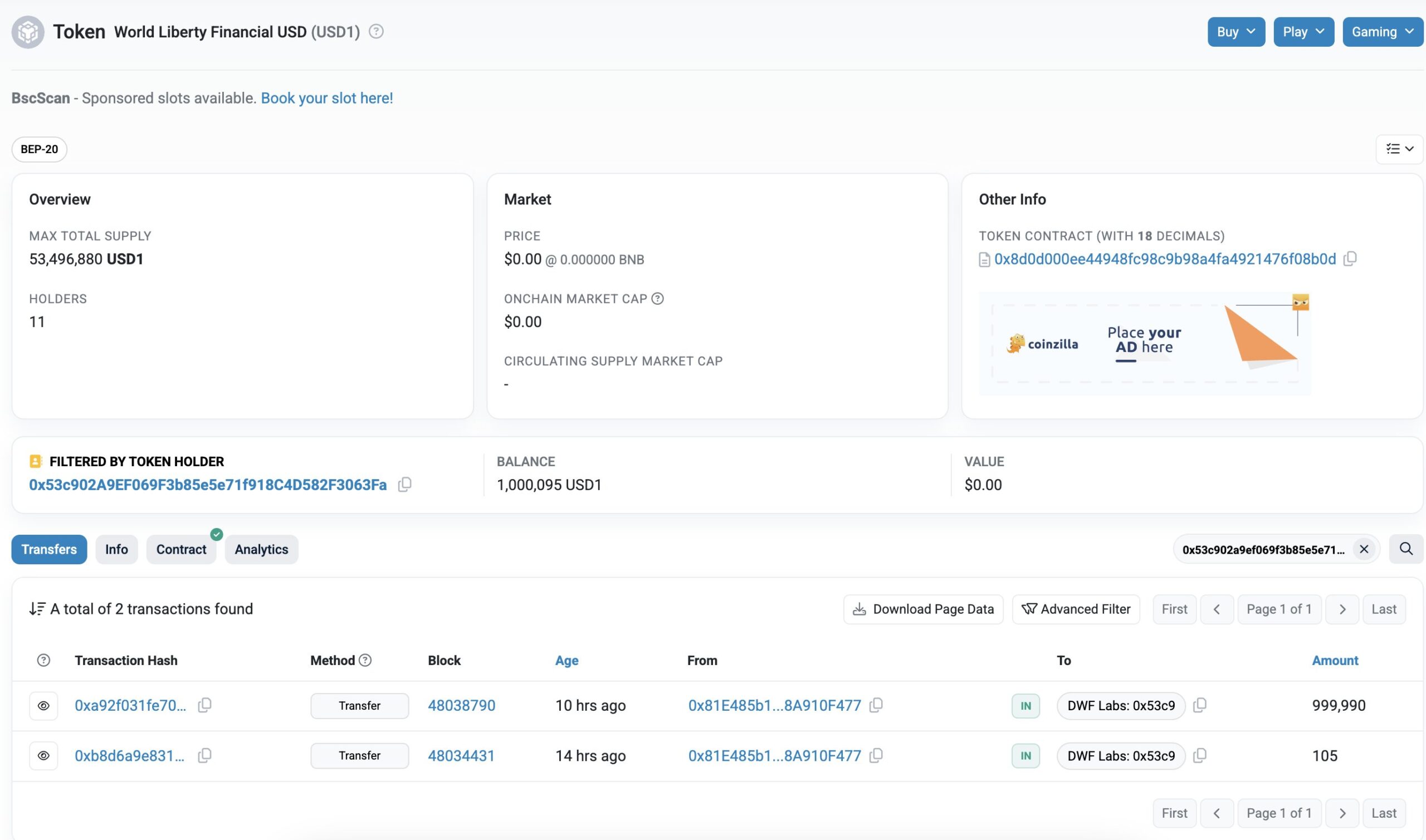Image resolution: width=1426 pixels, height=840 pixels.
Task: Click First in top pagination
Action: coord(1174,609)
